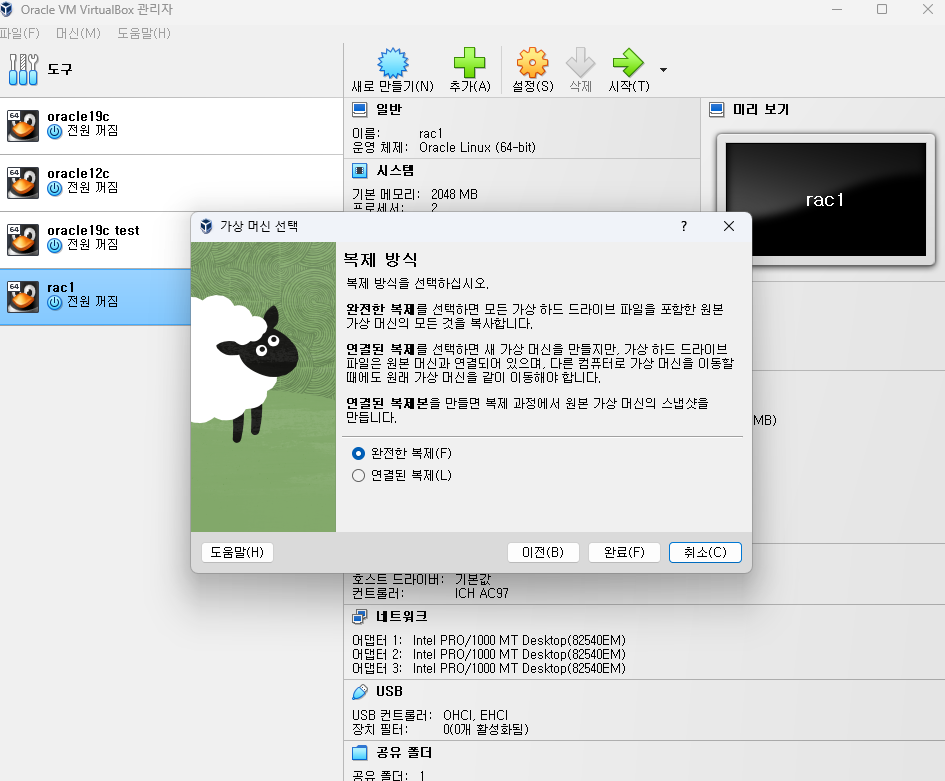Select the oracle12c VM icon

point(23,183)
